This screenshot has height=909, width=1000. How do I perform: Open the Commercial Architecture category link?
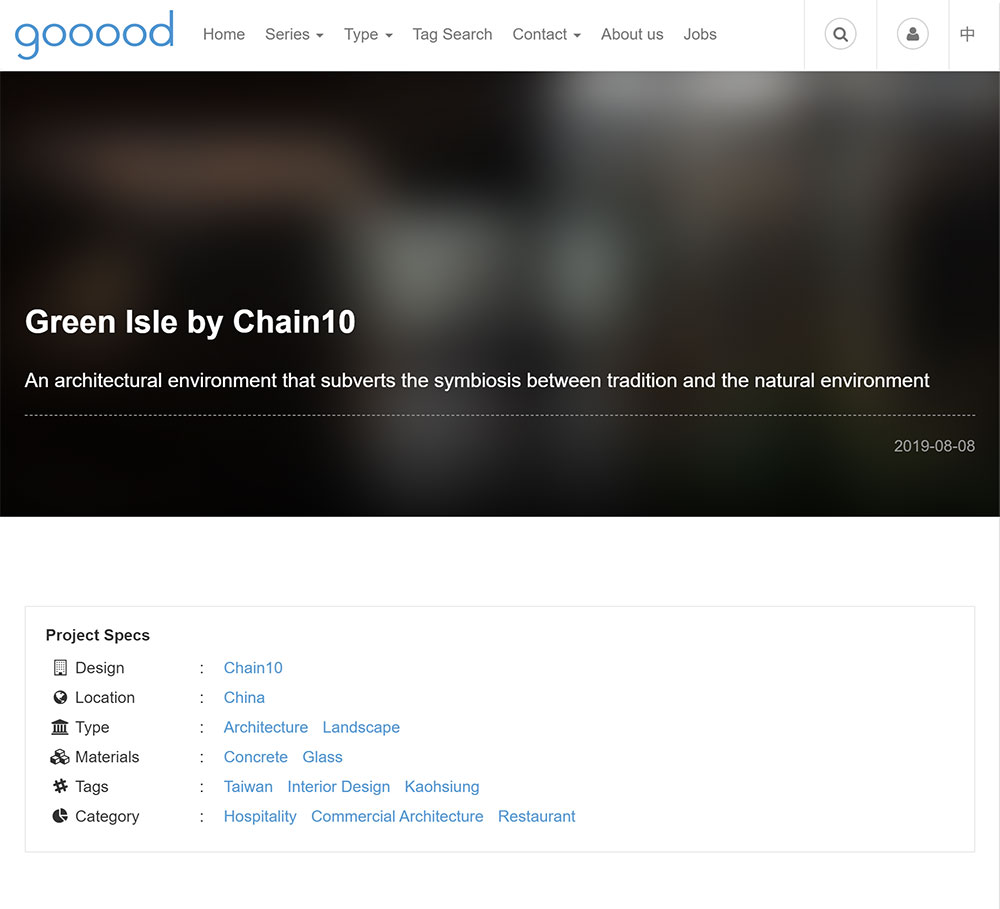click(397, 817)
